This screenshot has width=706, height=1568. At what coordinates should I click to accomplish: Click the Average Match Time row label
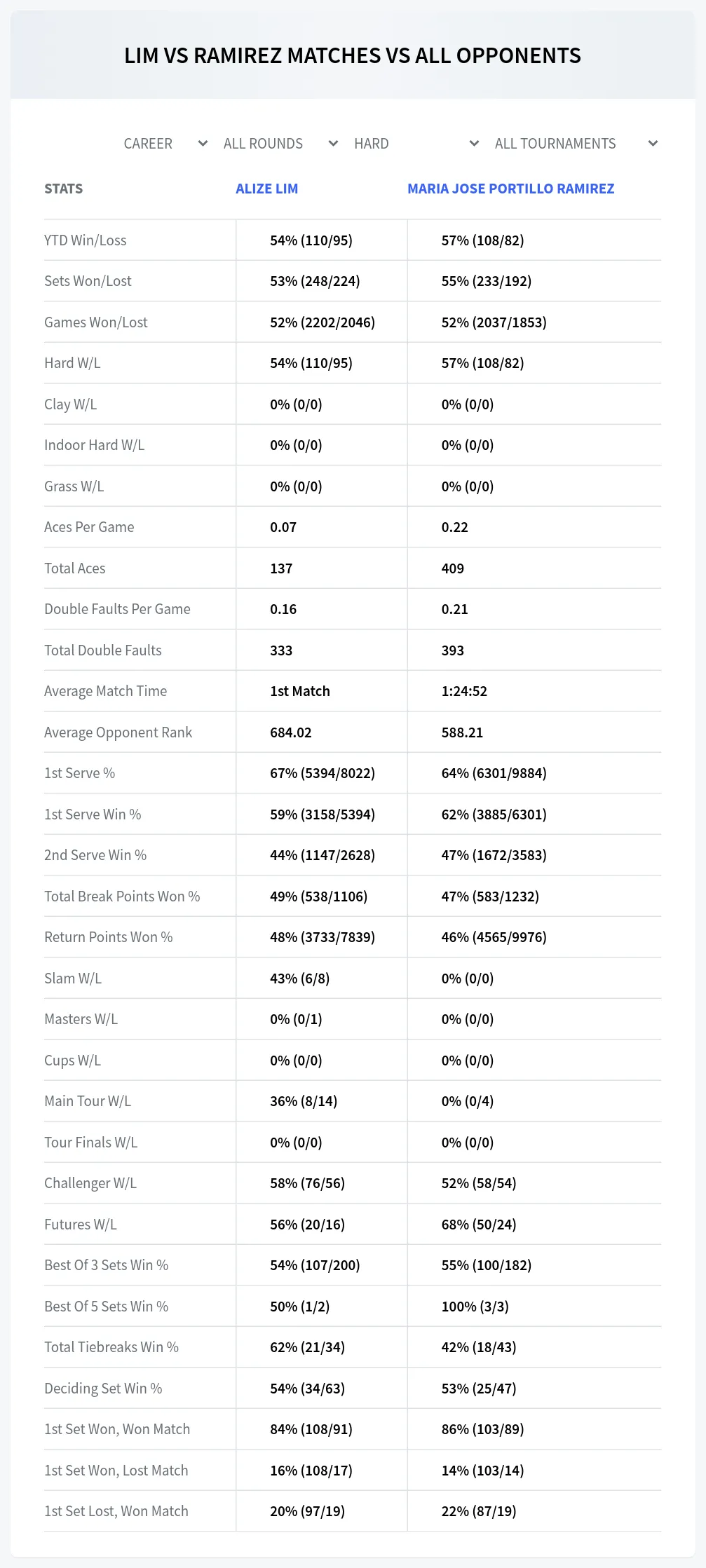click(x=106, y=691)
